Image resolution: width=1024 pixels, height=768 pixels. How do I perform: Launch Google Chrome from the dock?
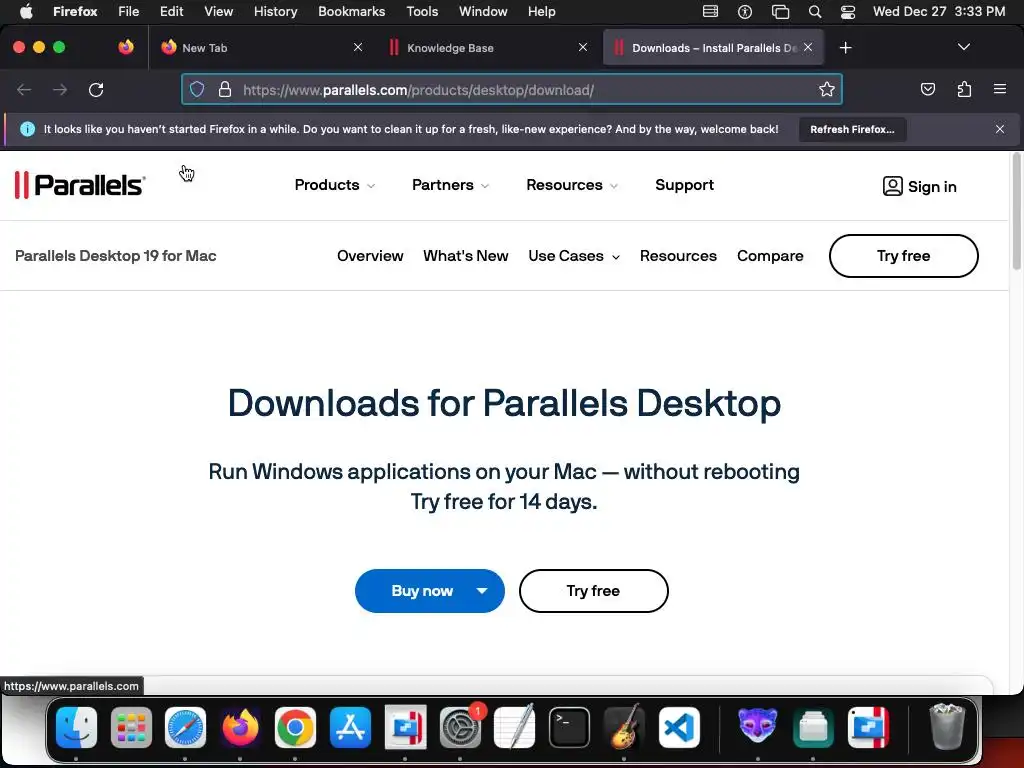coord(295,728)
